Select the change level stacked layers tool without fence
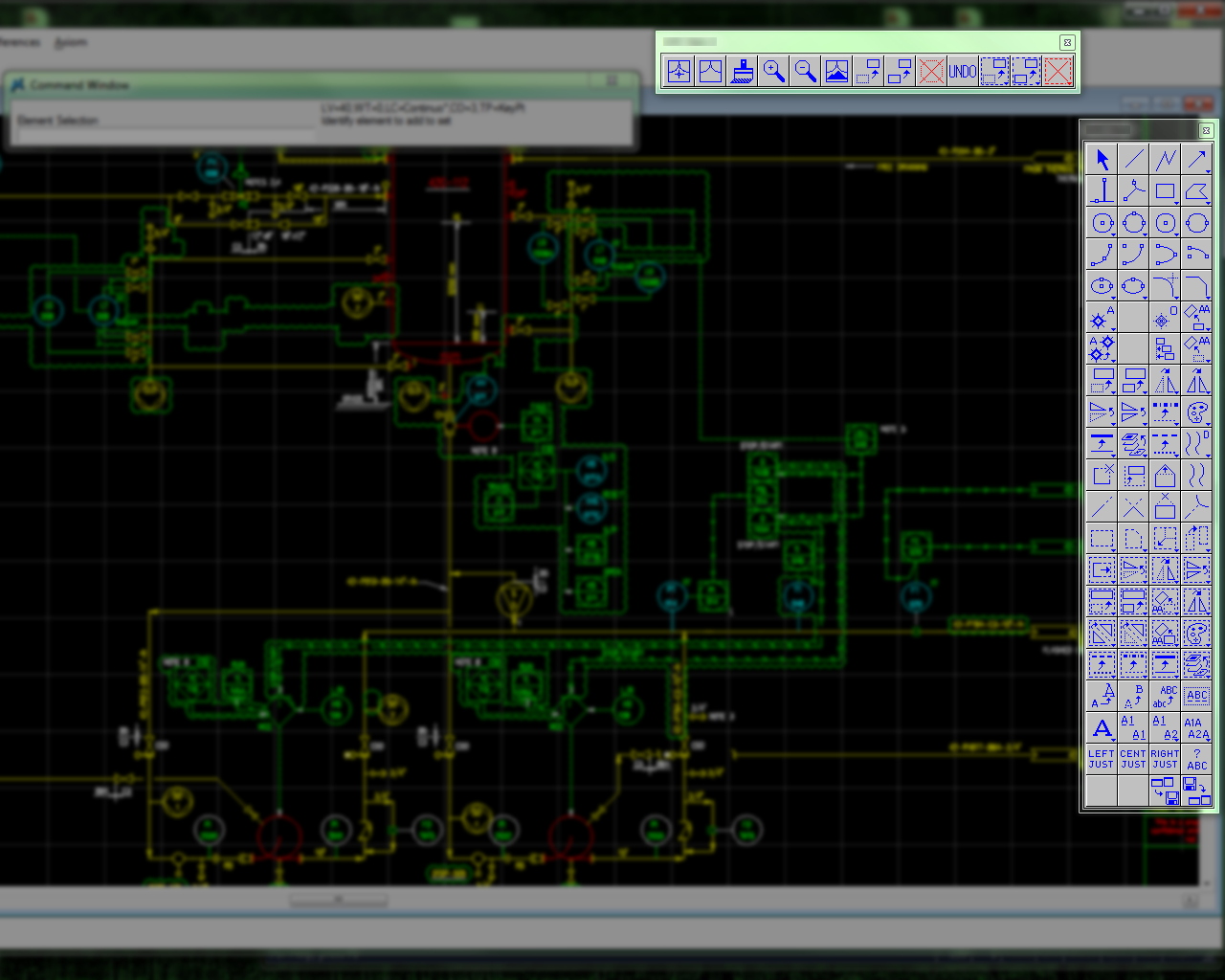This screenshot has width=1225, height=980. (x=1134, y=443)
